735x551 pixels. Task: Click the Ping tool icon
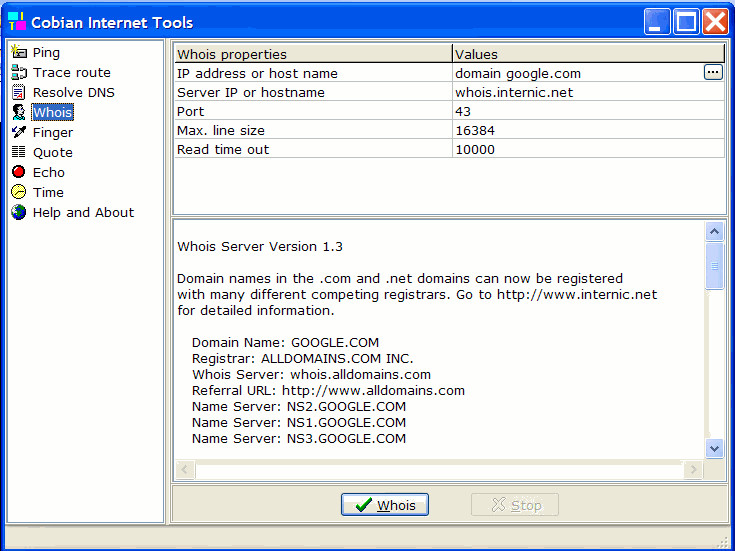(x=19, y=52)
